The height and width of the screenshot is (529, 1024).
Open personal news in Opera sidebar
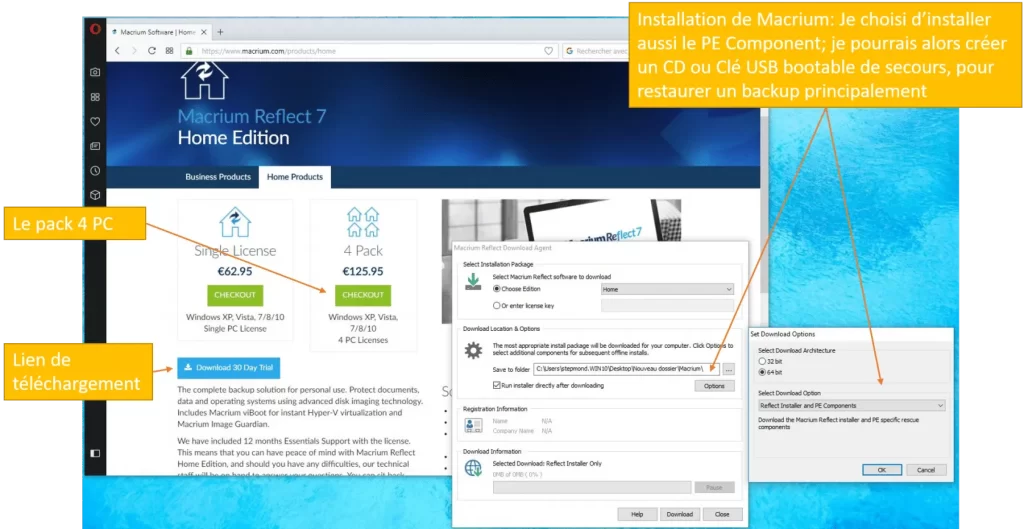tap(95, 146)
